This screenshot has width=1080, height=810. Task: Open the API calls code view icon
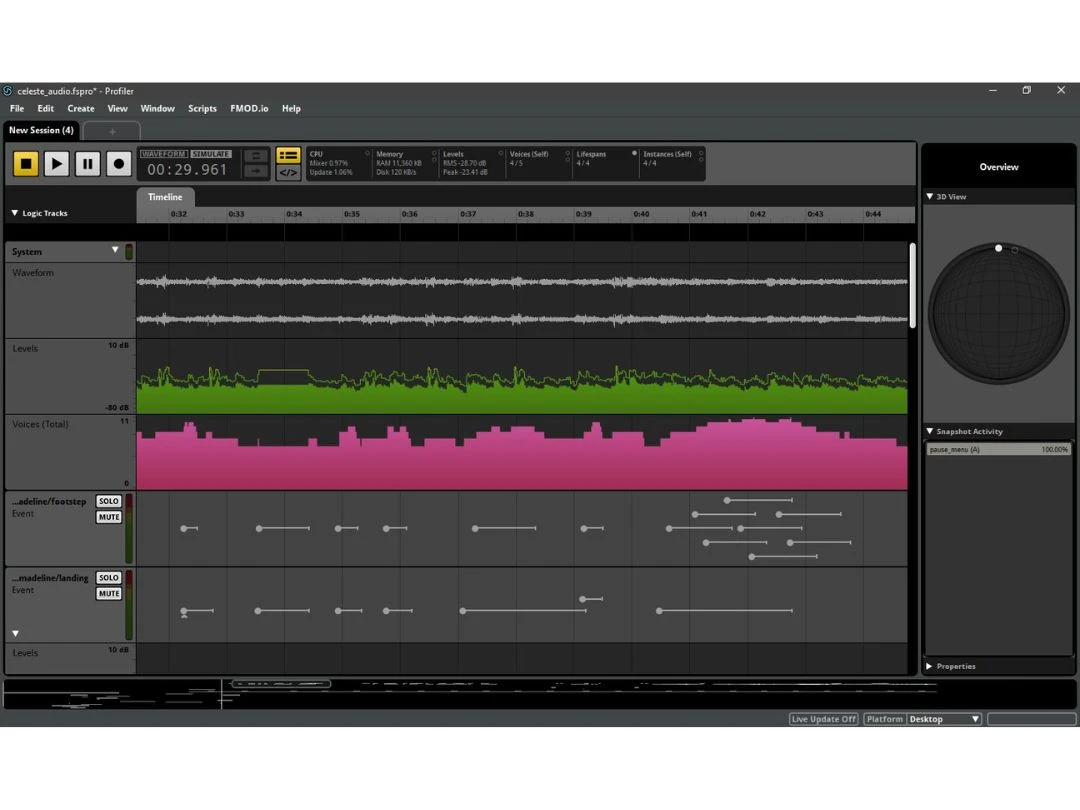tap(288, 172)
